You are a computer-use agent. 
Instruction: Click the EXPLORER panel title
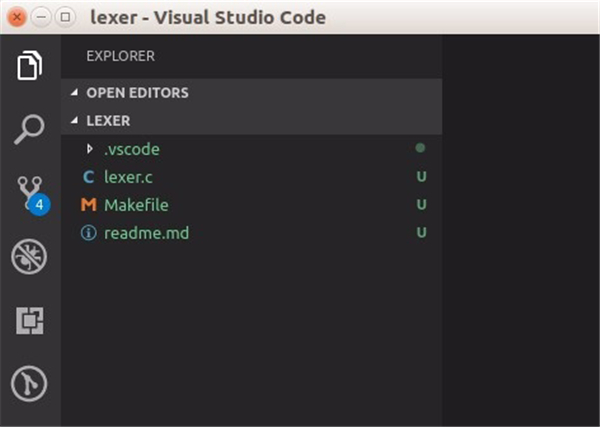(x=121, y=56)
